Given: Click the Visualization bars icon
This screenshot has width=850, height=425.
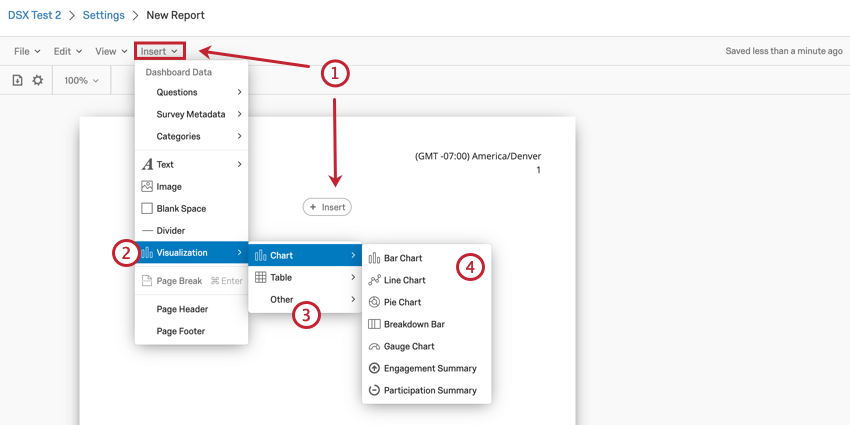Looking at the screenshot, I should pyautogui.click(x=147, y=253).
